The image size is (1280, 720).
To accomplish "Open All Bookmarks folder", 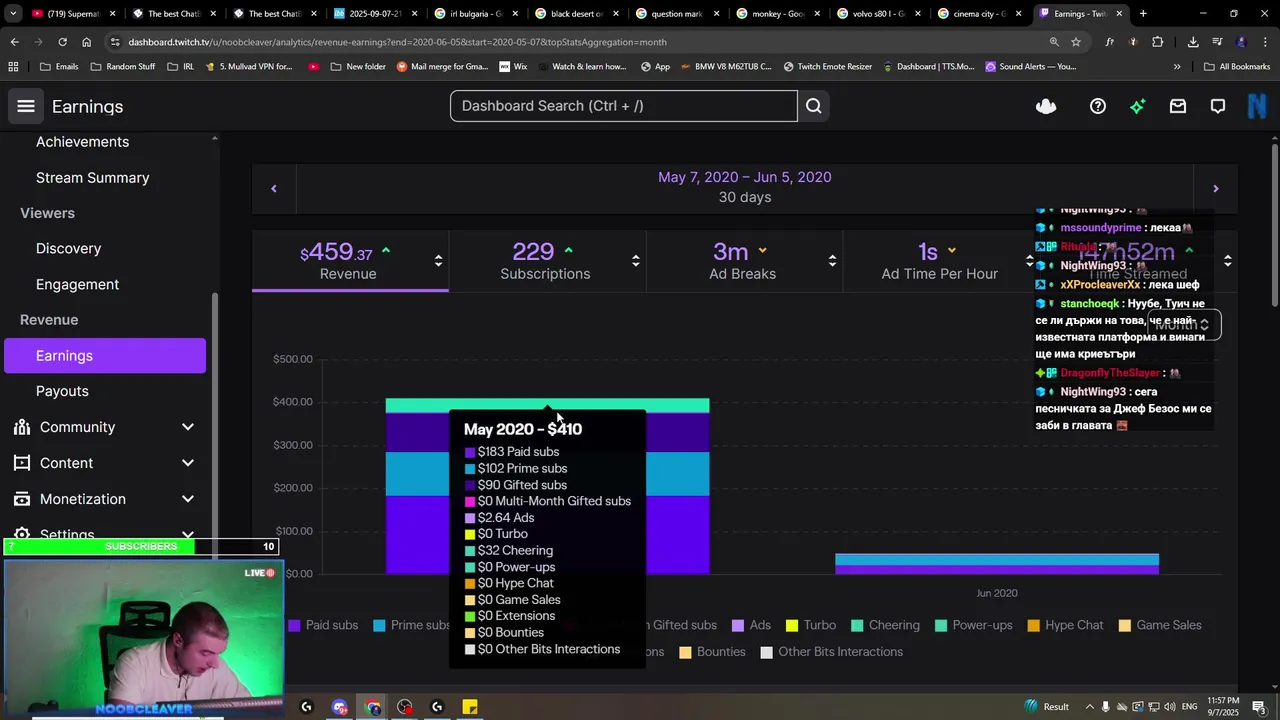I will pos(1237,67).
